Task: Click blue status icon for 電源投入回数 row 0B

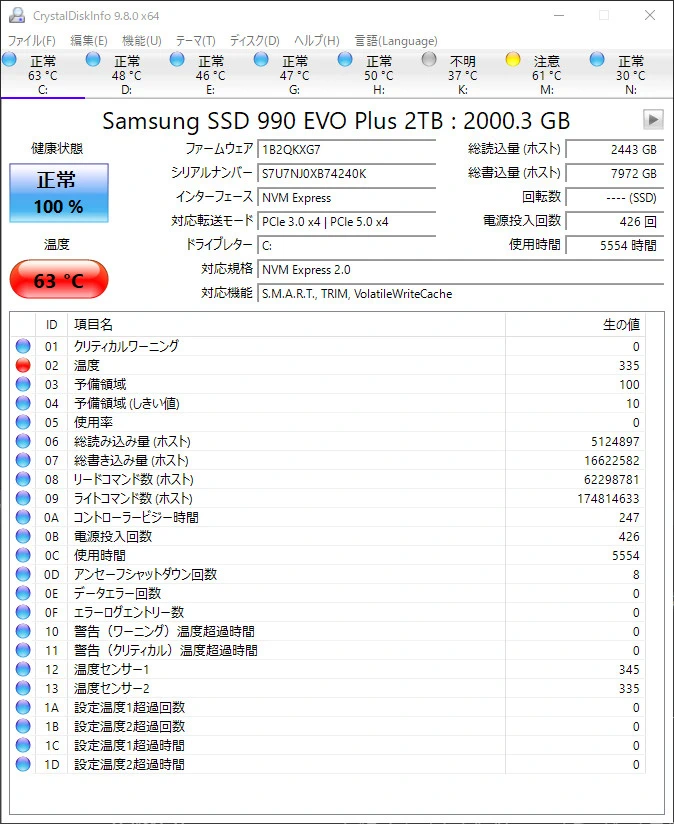Action: coord(23,537)
